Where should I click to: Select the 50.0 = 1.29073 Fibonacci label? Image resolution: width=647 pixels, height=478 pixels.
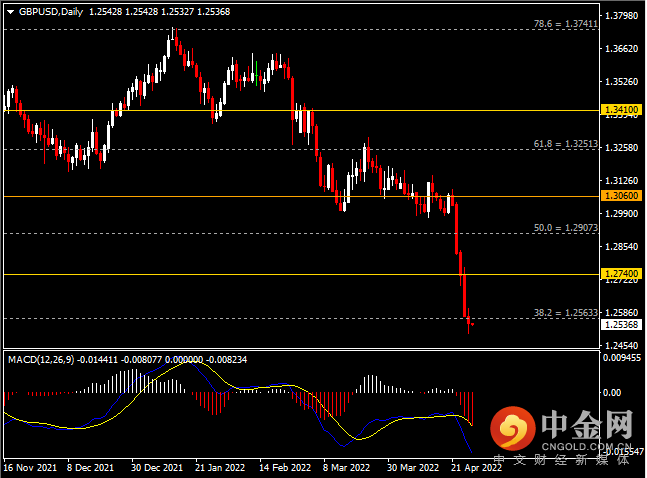tap(565, 227)
